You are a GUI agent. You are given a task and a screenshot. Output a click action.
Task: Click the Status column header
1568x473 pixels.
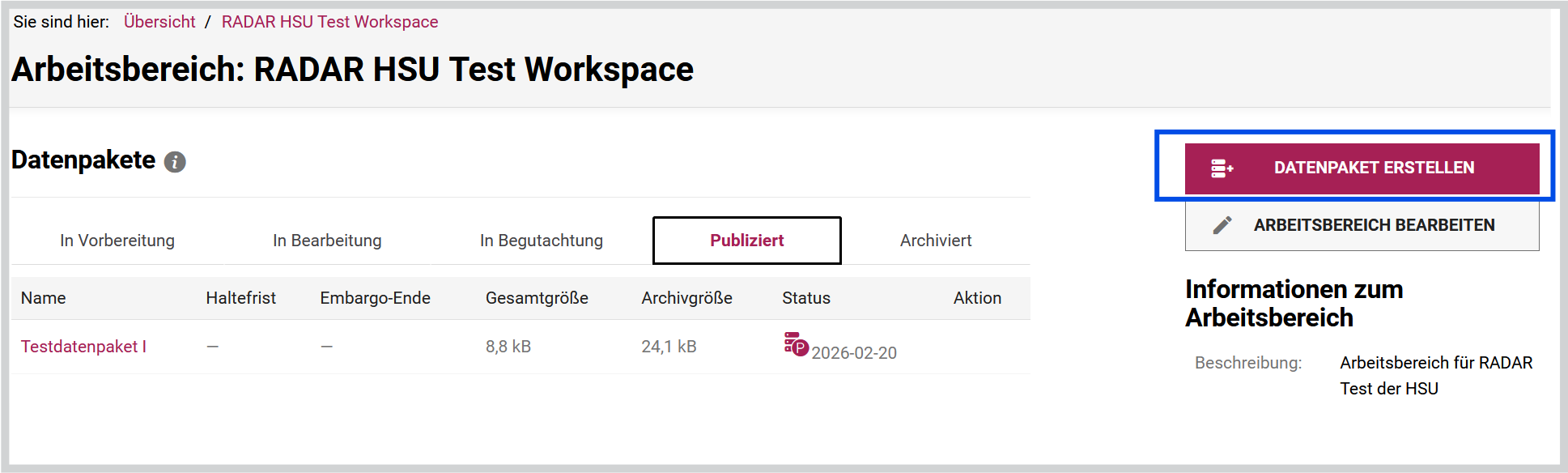(806, 298)
